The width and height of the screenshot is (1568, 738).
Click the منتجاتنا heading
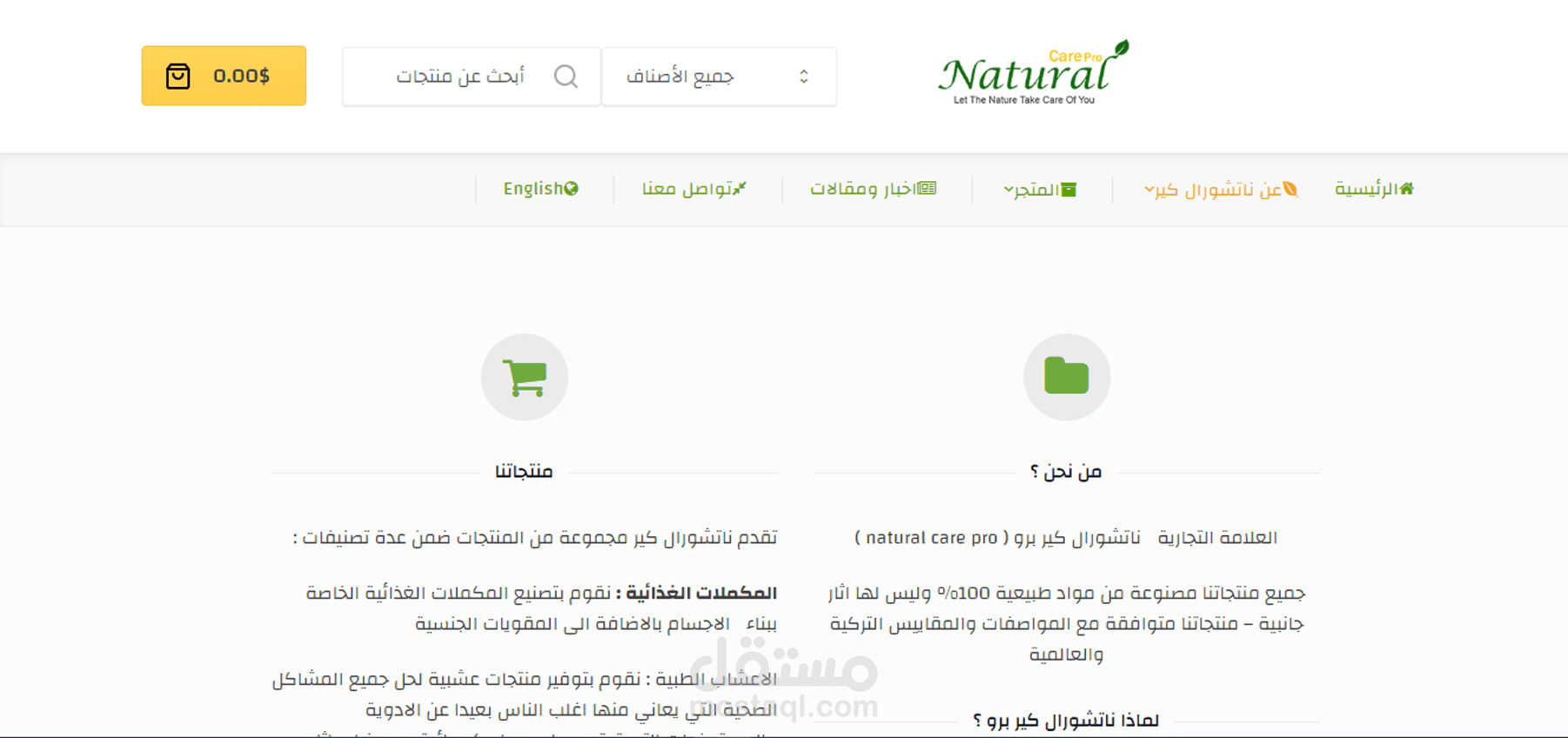coord(524,472)
